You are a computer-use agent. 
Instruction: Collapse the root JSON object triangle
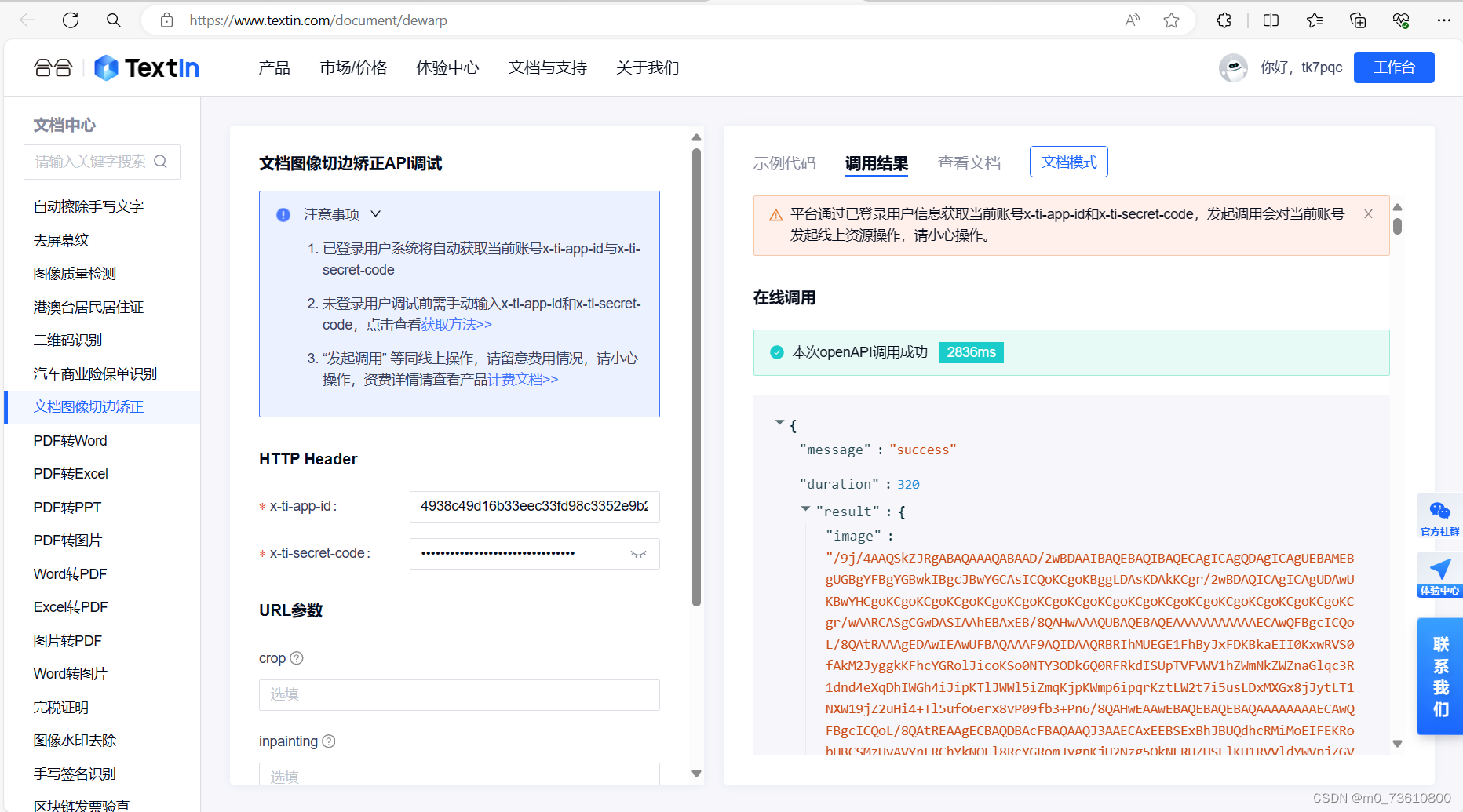click(x=779, y=422)
